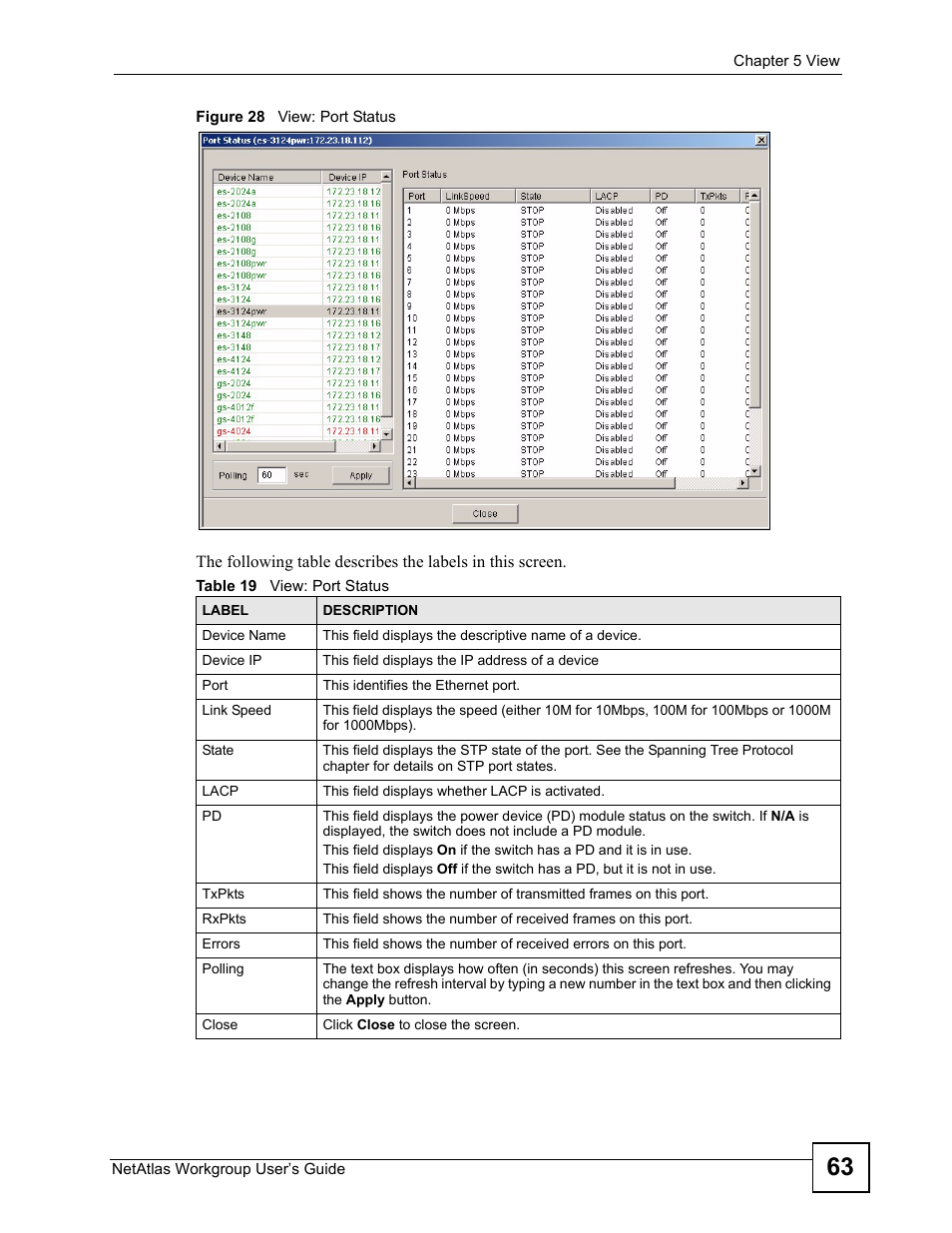Click the port table horizontal scrollbar thumb
The width and height of the screenshot is (952, 1233).
click(x=546, y=483)
